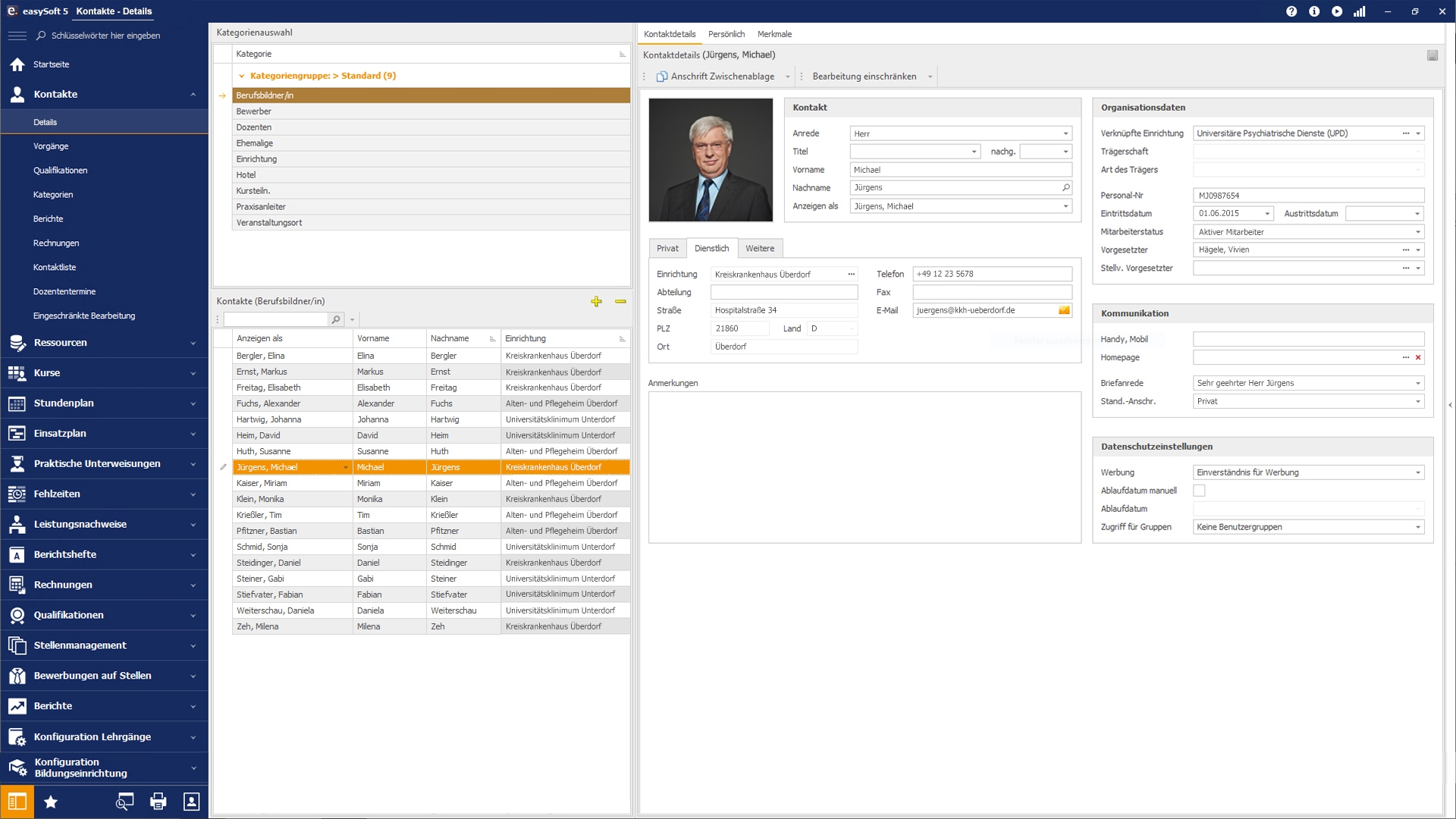Click the email envelope icon in the E-Mail field
1456x819 pixels.
click(1064, 310)
